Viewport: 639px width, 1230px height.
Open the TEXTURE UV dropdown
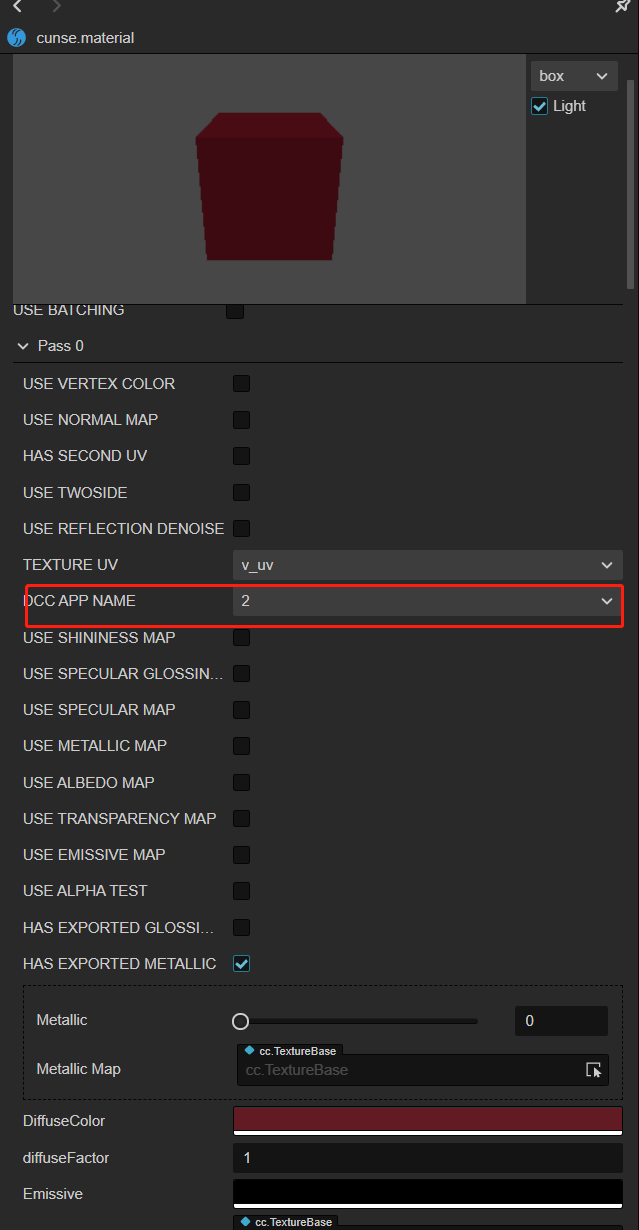click(x=427, y=565)
